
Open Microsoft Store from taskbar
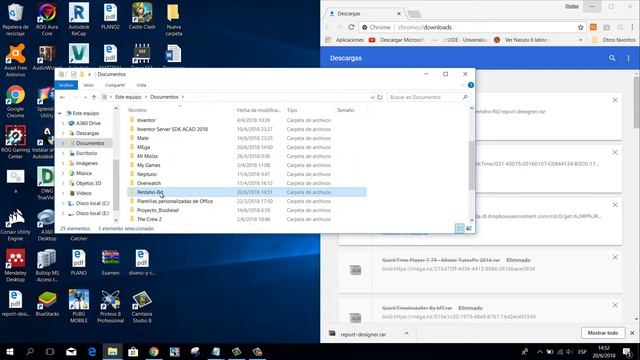(133, 351)
